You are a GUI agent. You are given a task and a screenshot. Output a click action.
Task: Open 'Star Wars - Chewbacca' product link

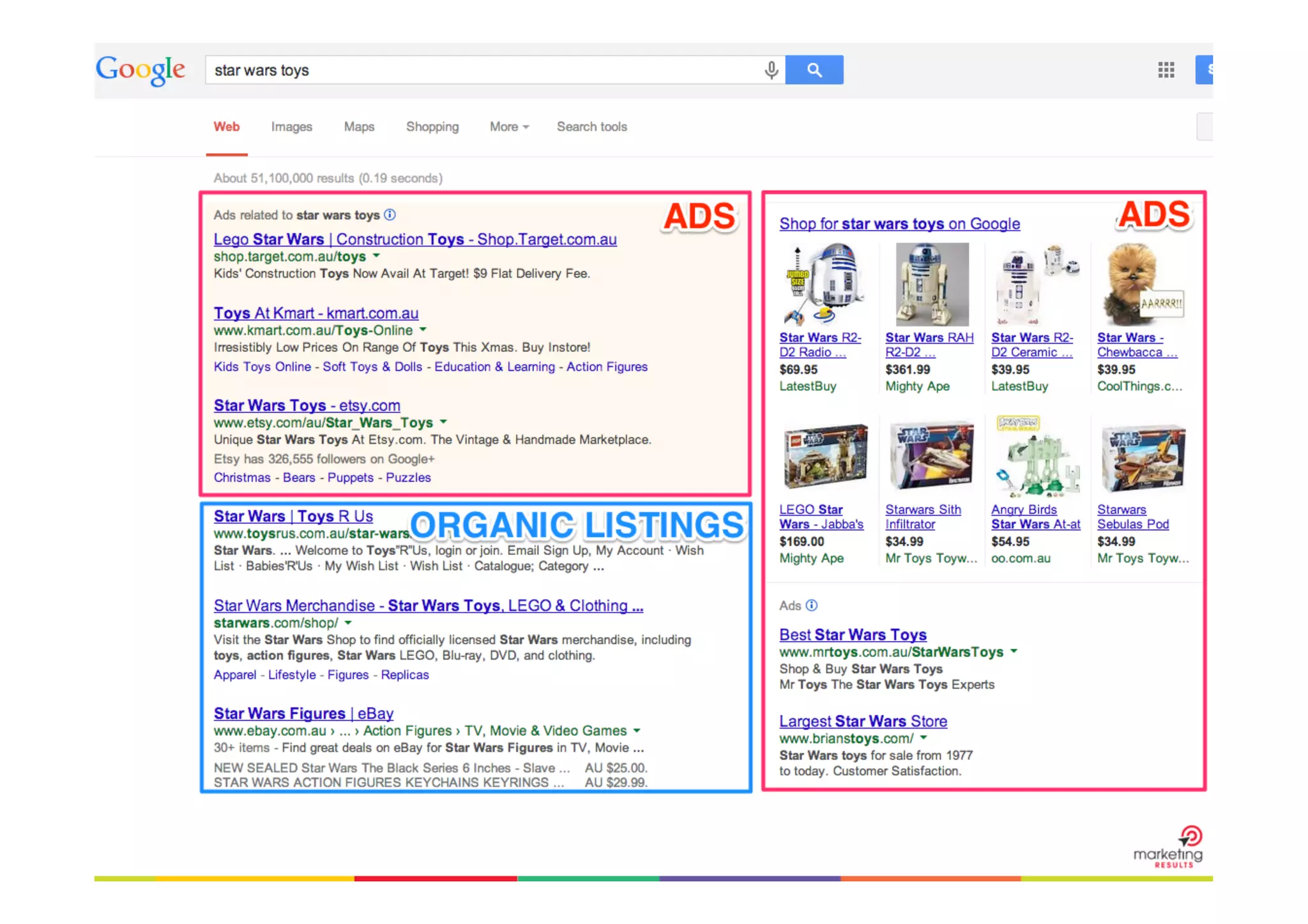(1137, 345)
